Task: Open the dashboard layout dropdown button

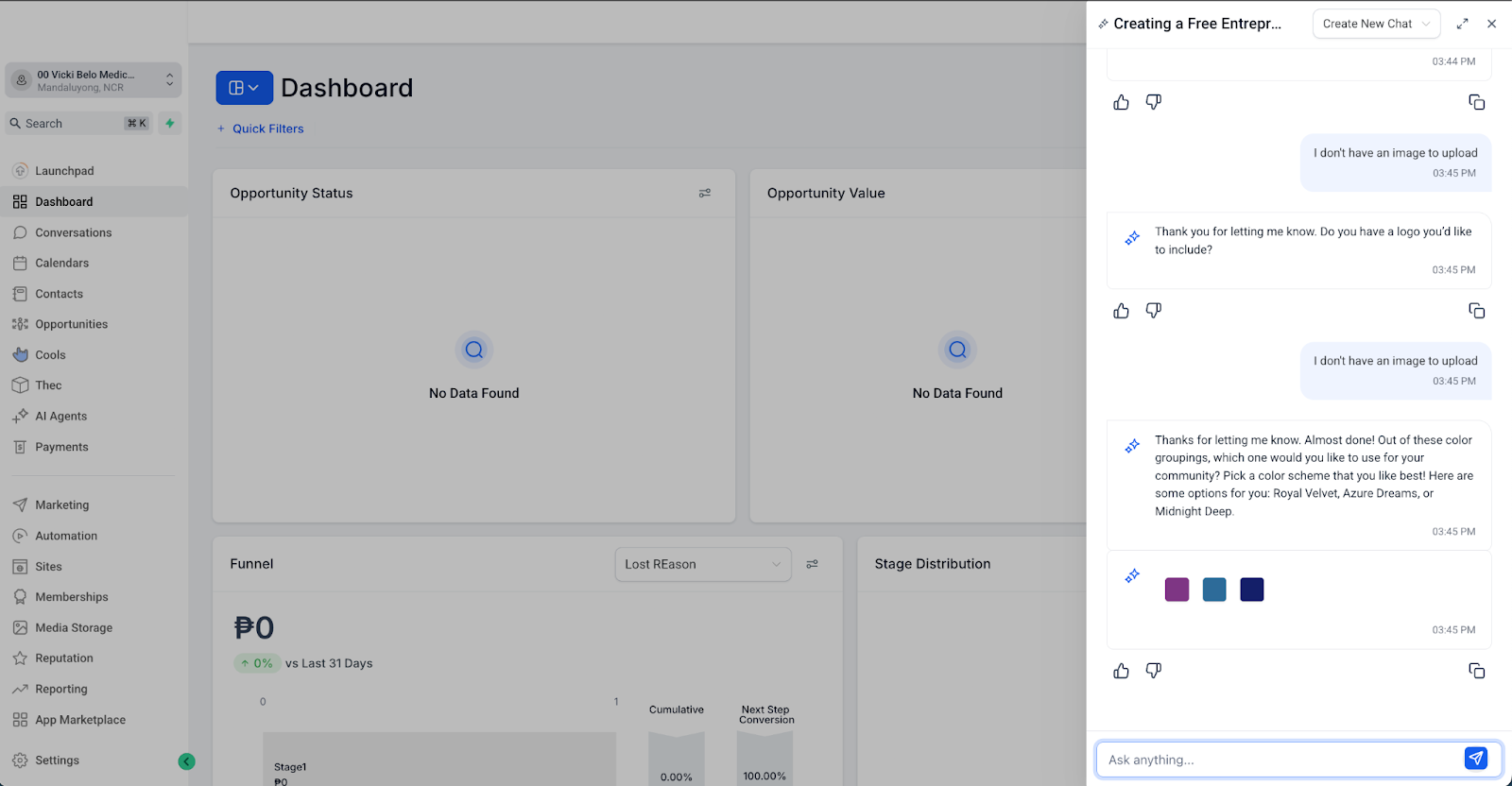Action: tap(245, 88)
